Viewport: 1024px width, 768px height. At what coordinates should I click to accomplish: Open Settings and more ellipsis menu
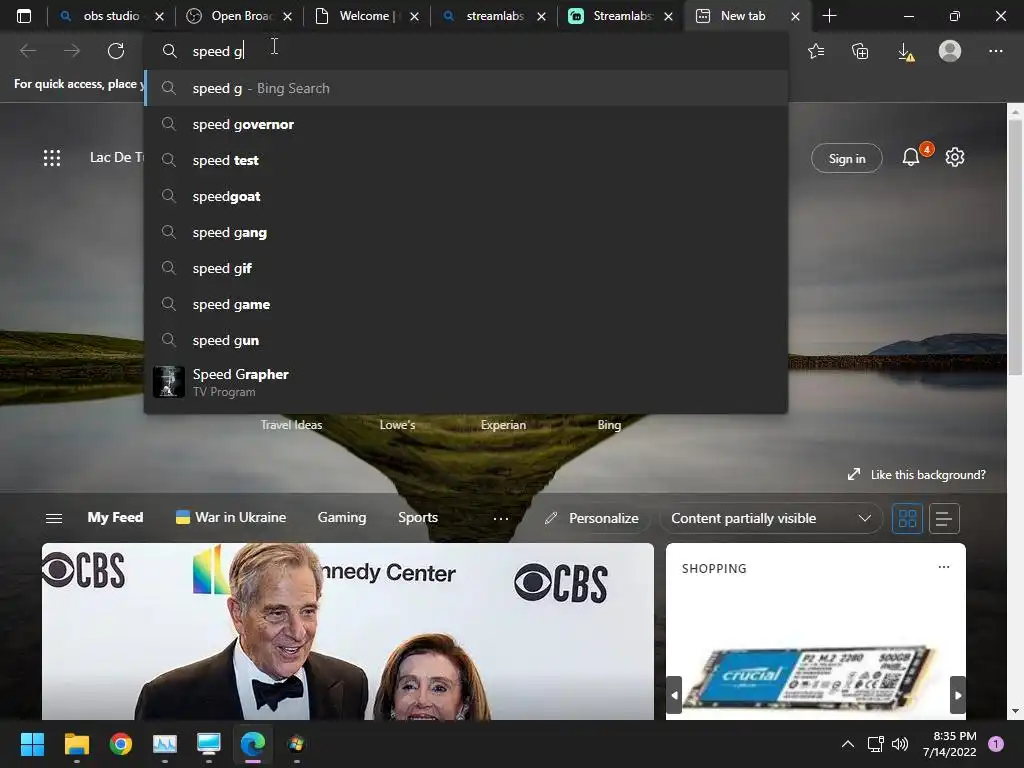coord(995,51)
